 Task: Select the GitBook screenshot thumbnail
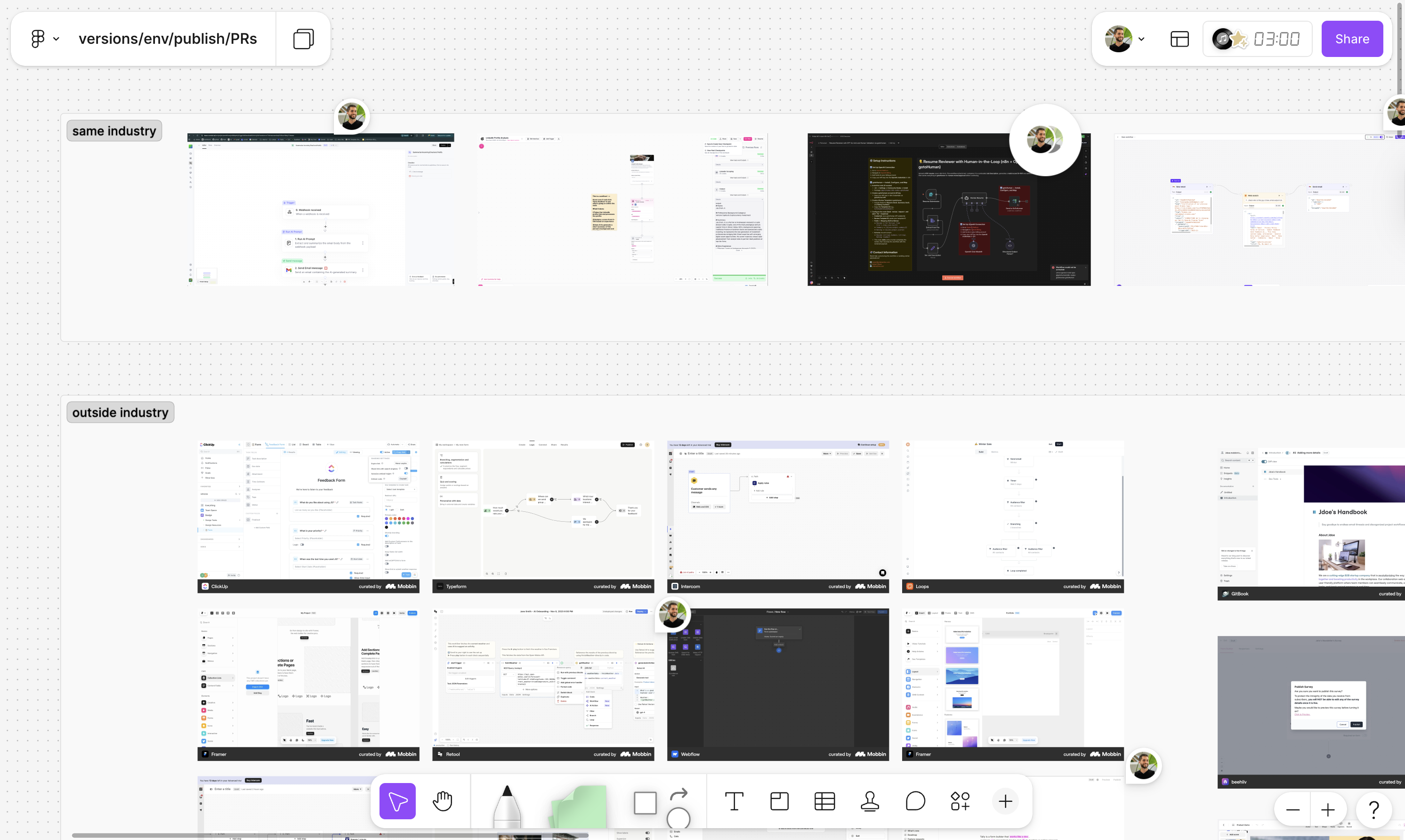tap(1311, 524)
